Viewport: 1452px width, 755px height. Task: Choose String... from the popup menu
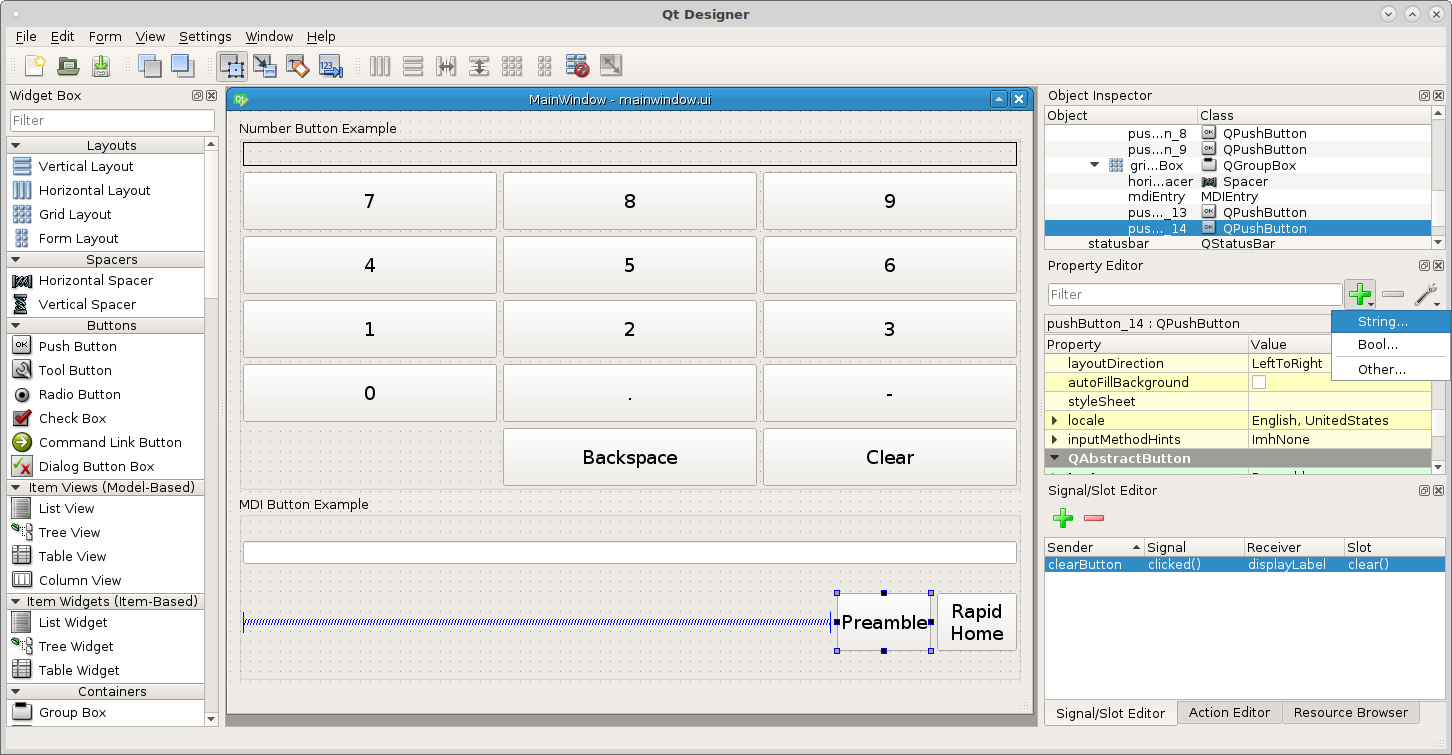1391,321
